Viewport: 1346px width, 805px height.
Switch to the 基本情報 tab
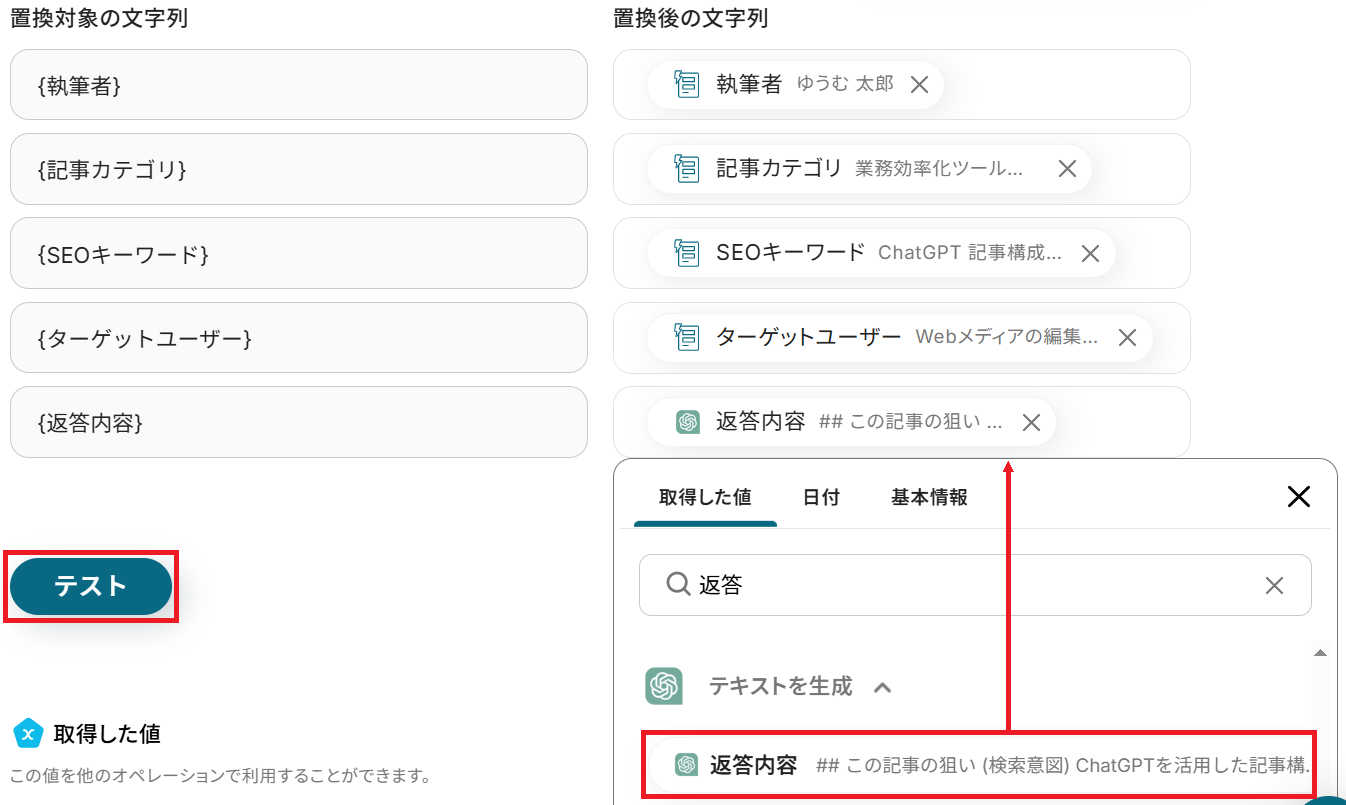coord(929,497)
